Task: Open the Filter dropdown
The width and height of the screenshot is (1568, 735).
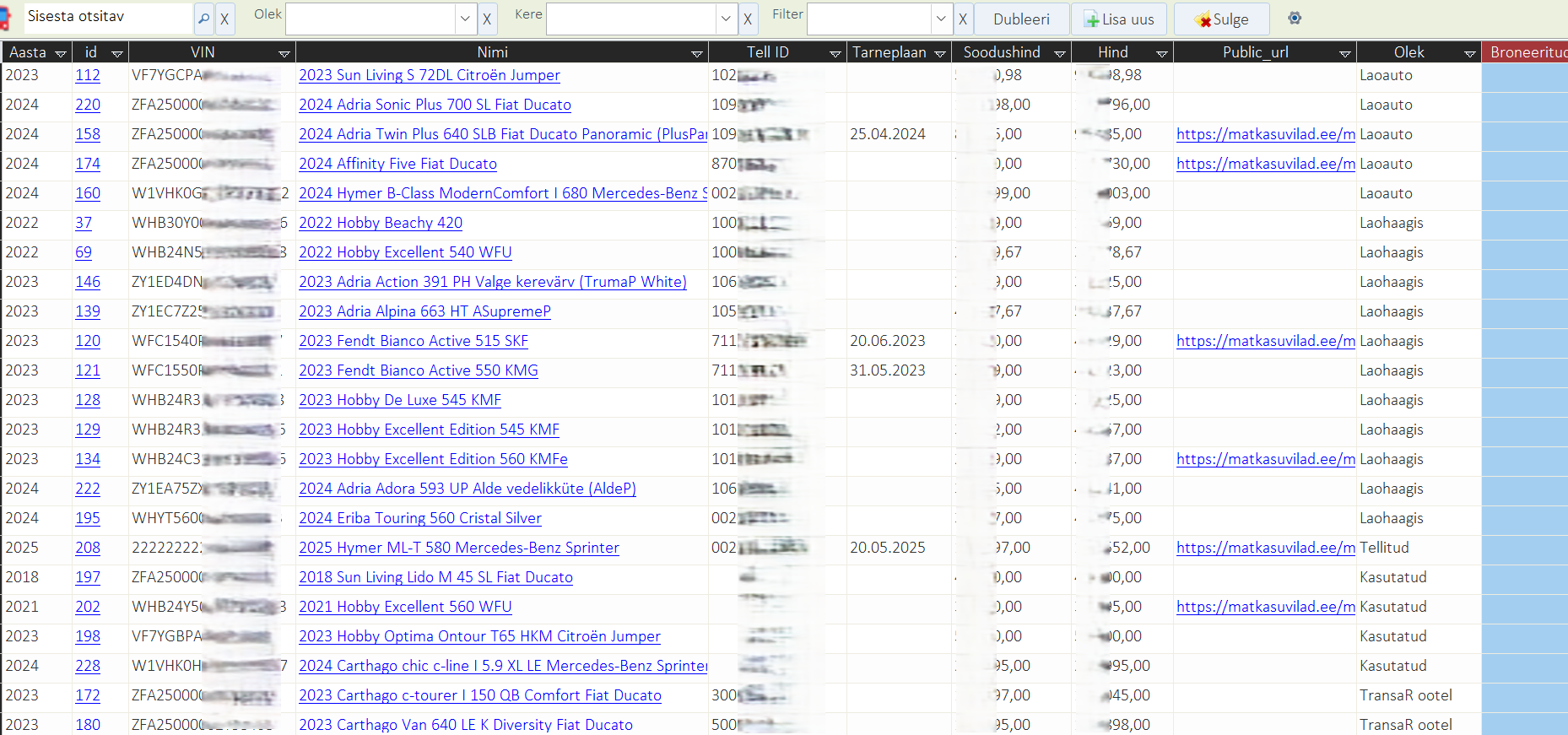Action: click(x=942, y=19)
